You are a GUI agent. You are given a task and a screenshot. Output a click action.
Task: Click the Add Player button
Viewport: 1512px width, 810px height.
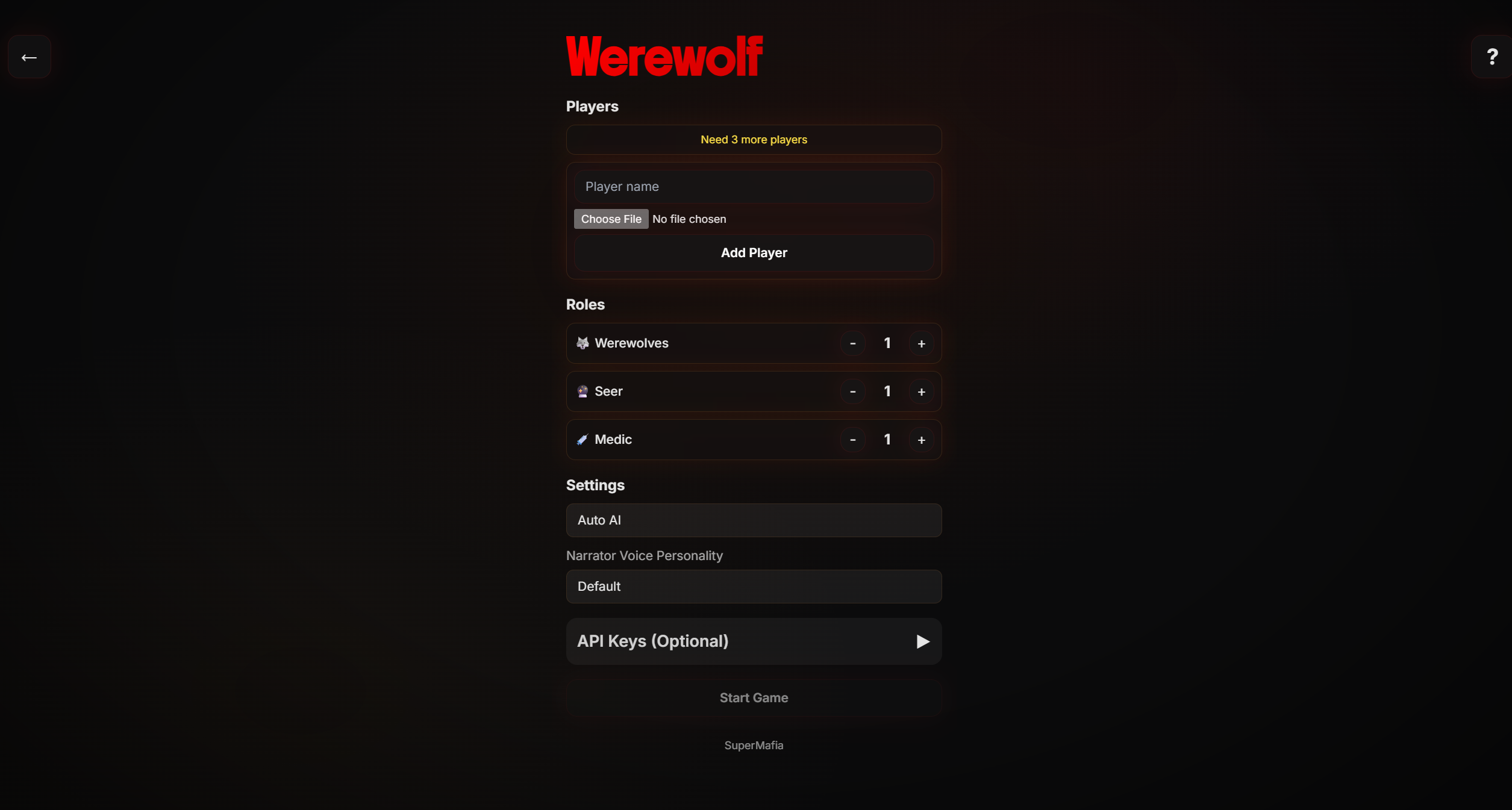(x=754, y=252)
